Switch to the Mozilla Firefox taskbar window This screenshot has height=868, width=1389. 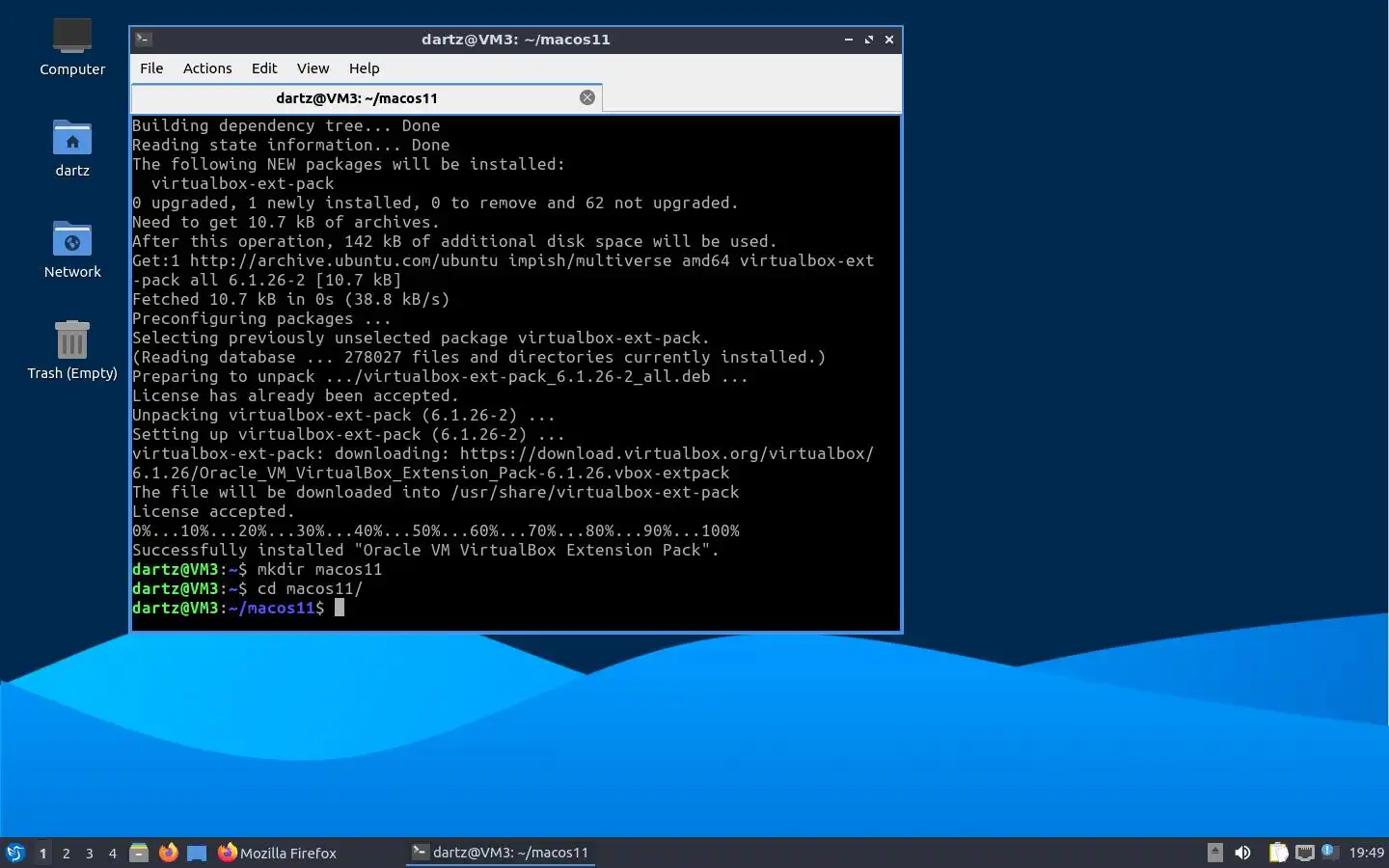278,853
